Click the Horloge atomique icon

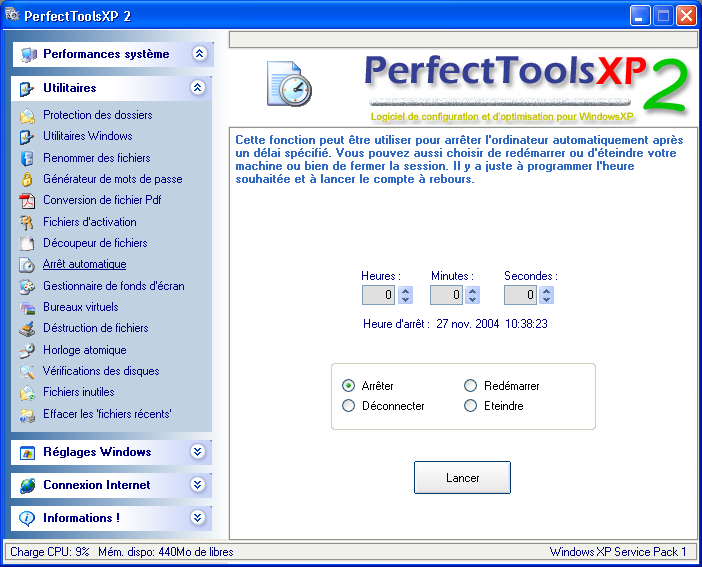click(x=27, y=350)
